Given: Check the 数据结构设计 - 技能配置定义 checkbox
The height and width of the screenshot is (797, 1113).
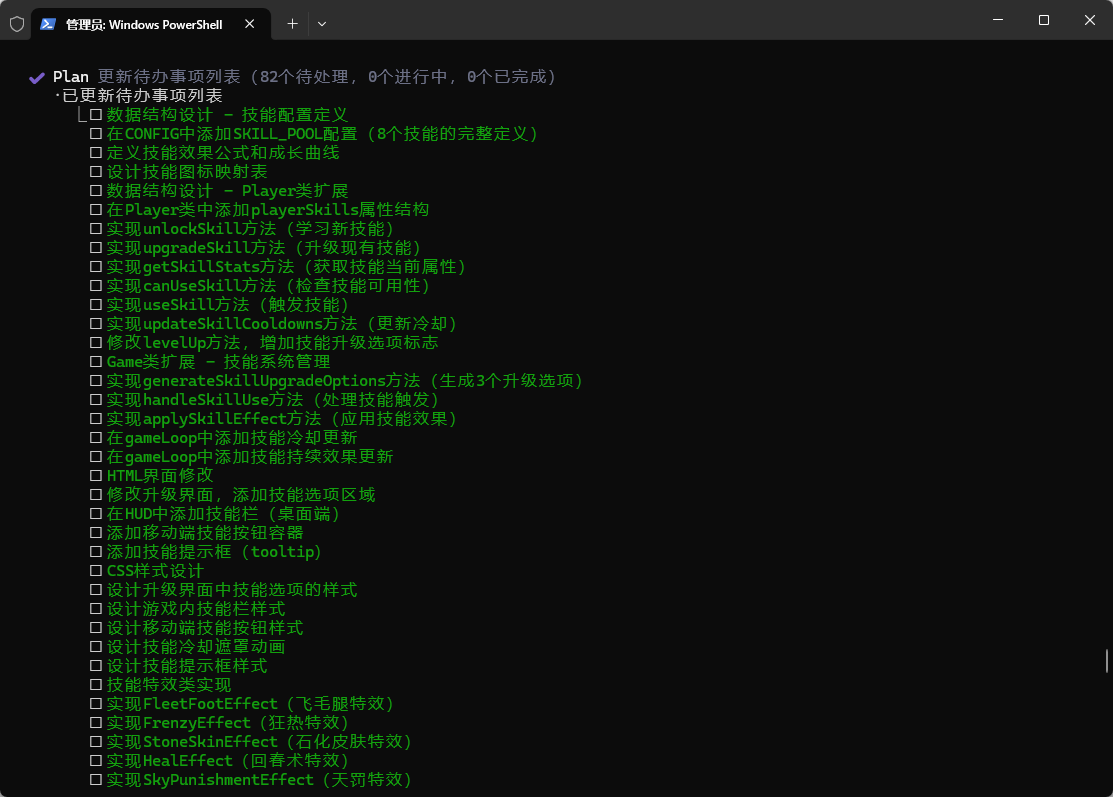Looking at the screenshot, I should [96, 114].
